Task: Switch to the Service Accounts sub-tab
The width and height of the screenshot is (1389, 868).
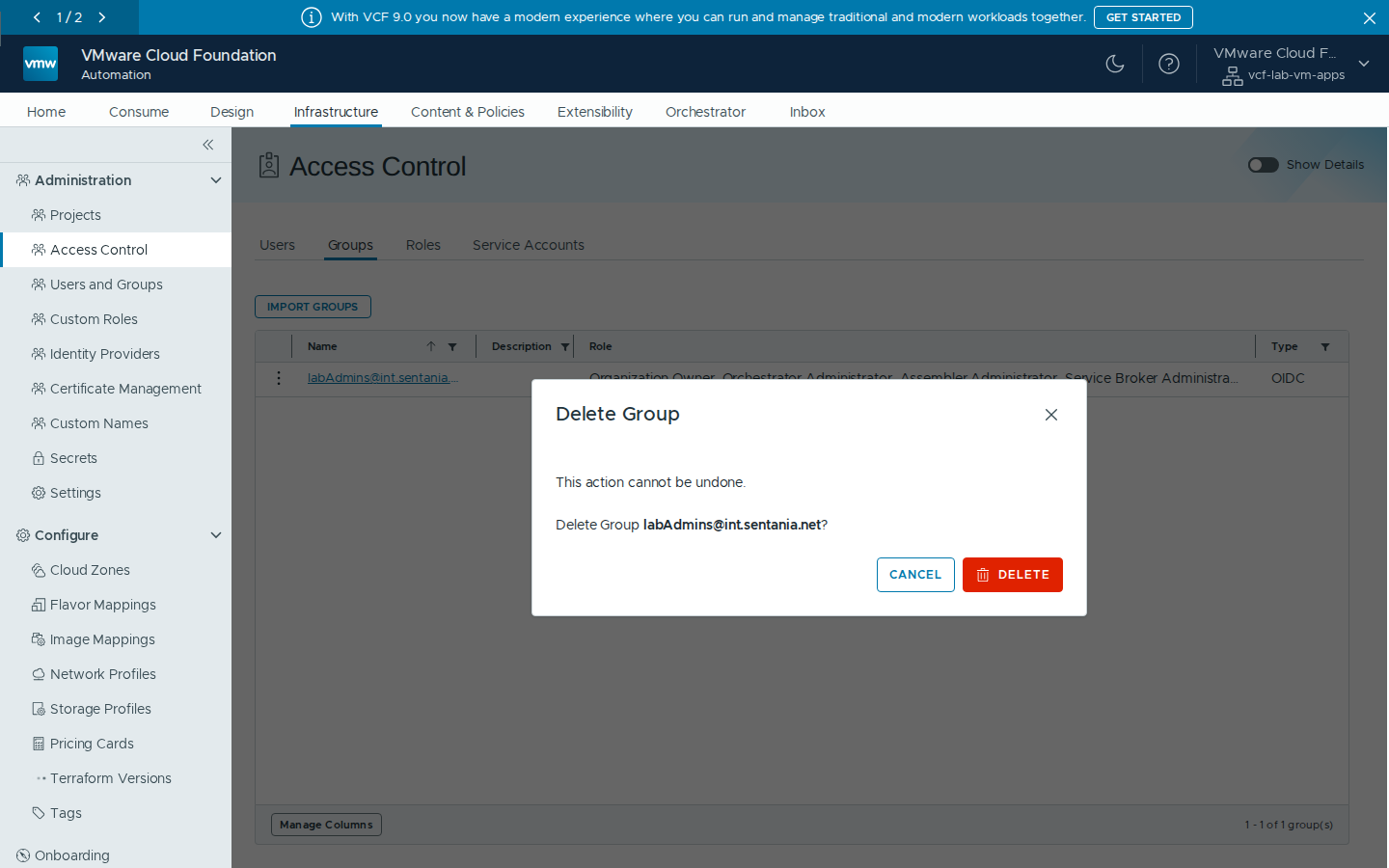Action: point(529,245)
